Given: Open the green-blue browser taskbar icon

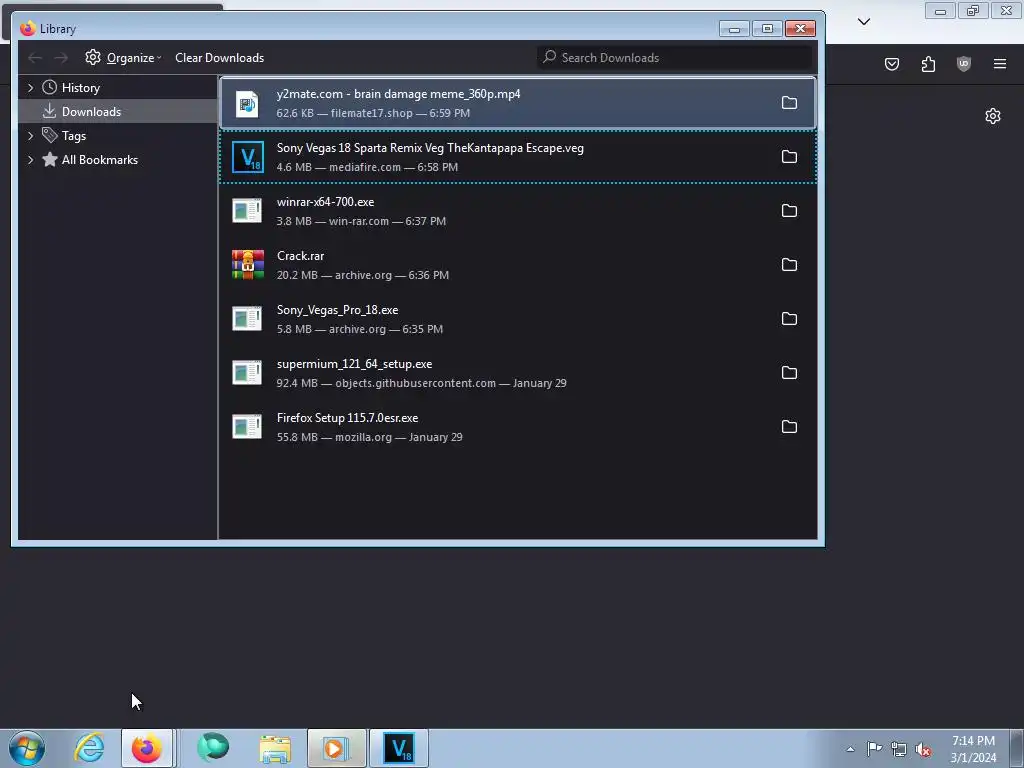Looking at the screenshot, I should click(x=213, y=748).
